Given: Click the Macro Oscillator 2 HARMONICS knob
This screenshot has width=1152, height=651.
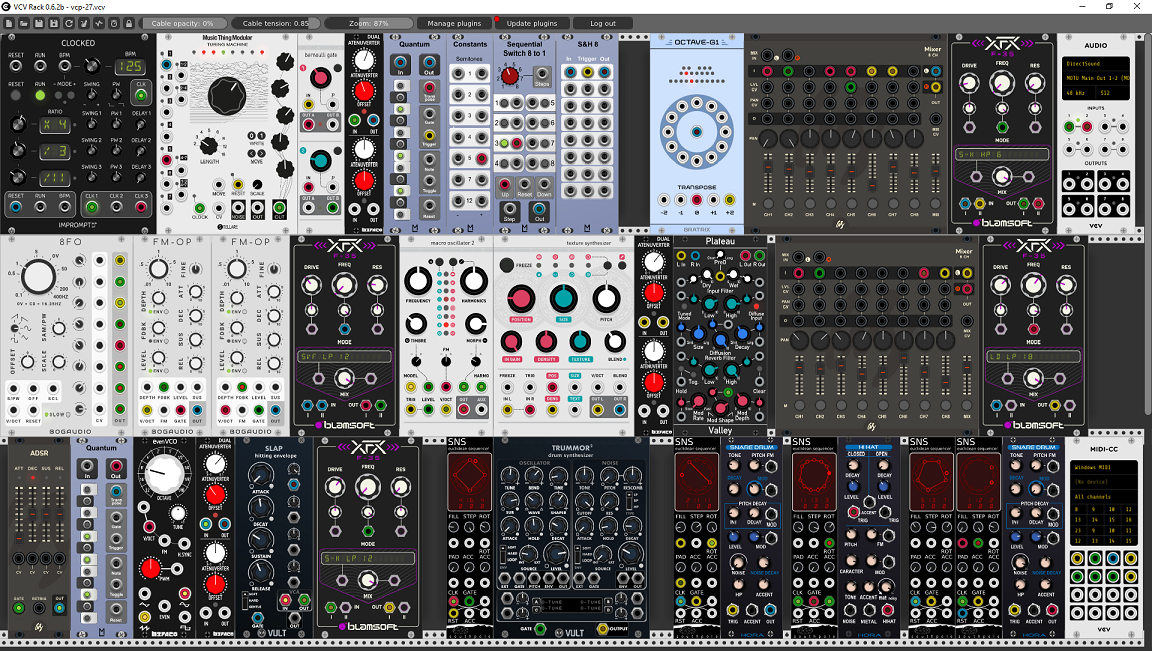Looking at the screenshot, I should [473, 281].
